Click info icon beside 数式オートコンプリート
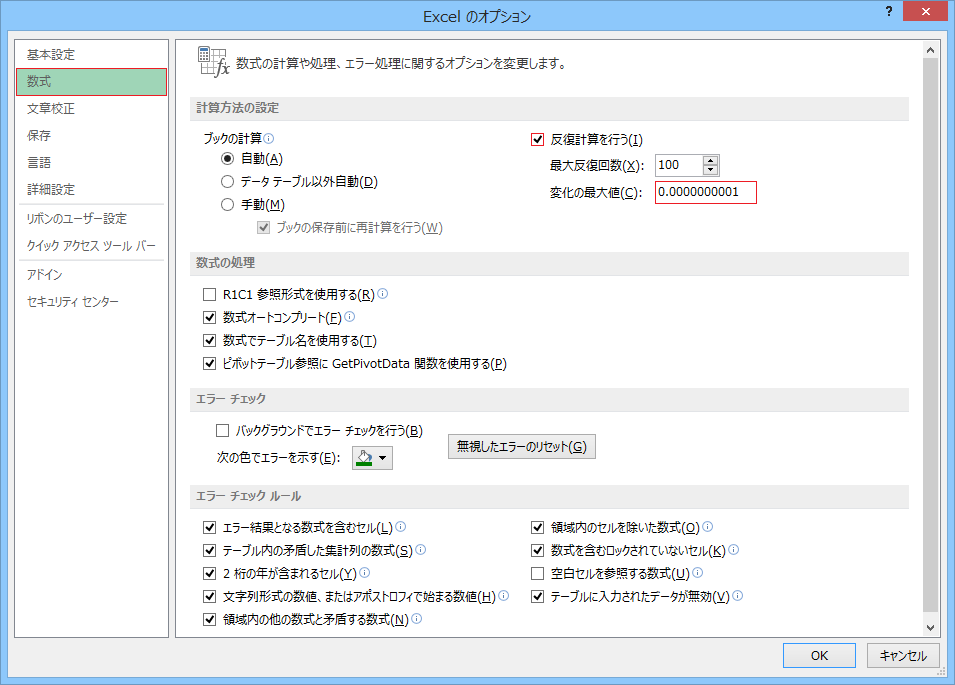The image size is (955, 685). click(x=350, y=317)
